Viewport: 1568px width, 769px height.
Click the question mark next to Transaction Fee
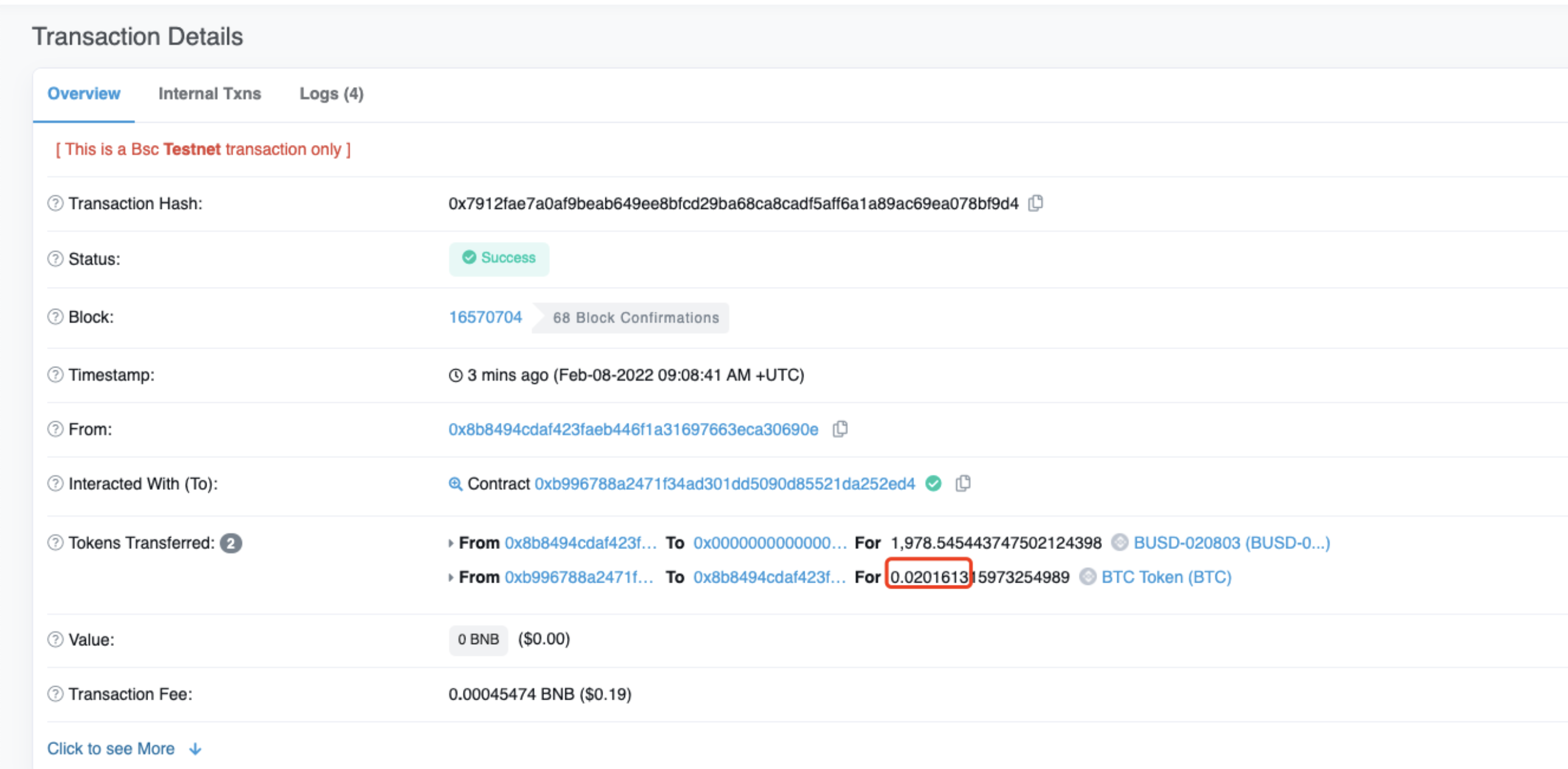point(55,693)
